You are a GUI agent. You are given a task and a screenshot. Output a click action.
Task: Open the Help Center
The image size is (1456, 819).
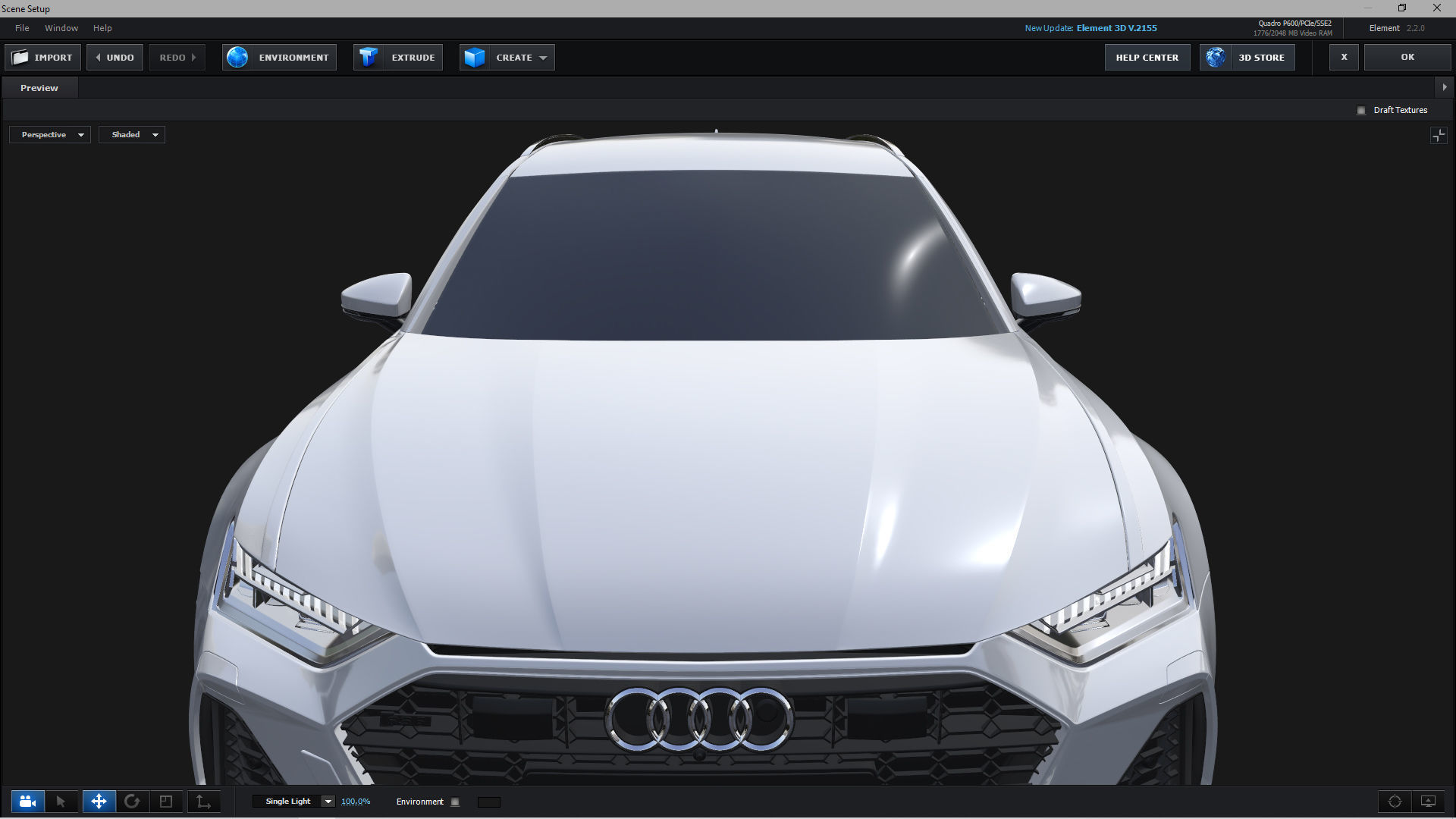point(1147,58)
